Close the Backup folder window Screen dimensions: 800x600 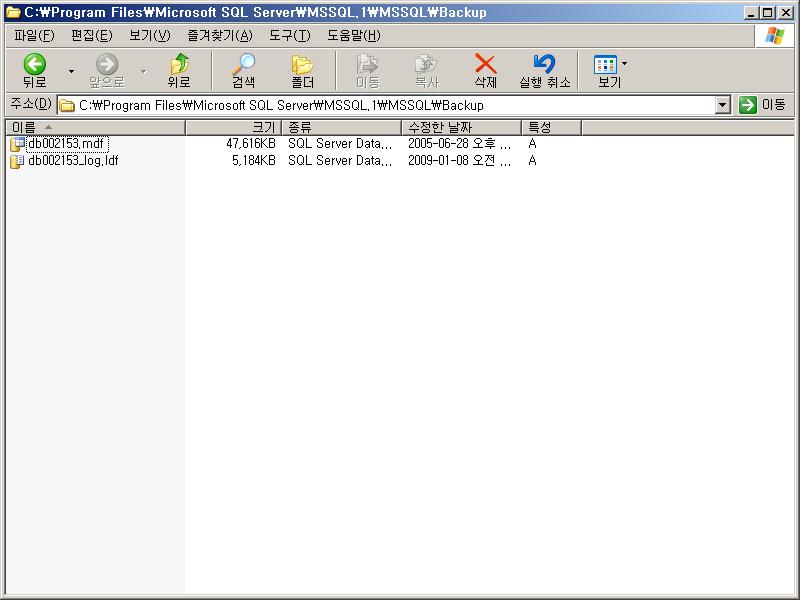click(786, 13)
